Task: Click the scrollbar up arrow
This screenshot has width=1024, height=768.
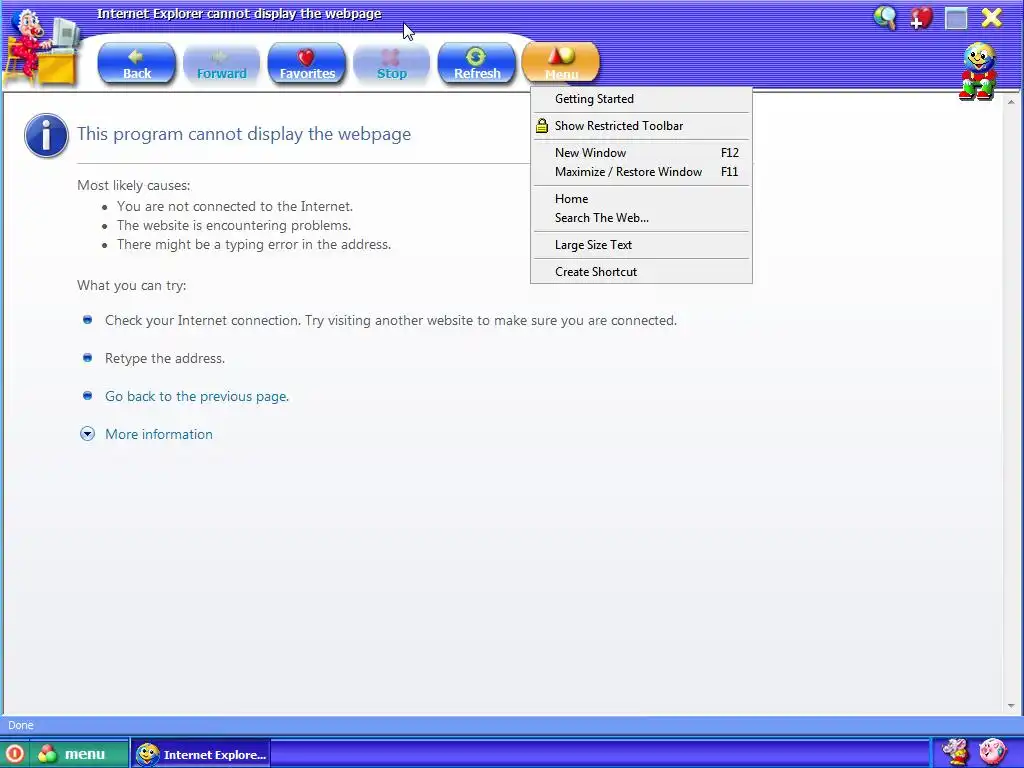Action: pos(1011,103)
